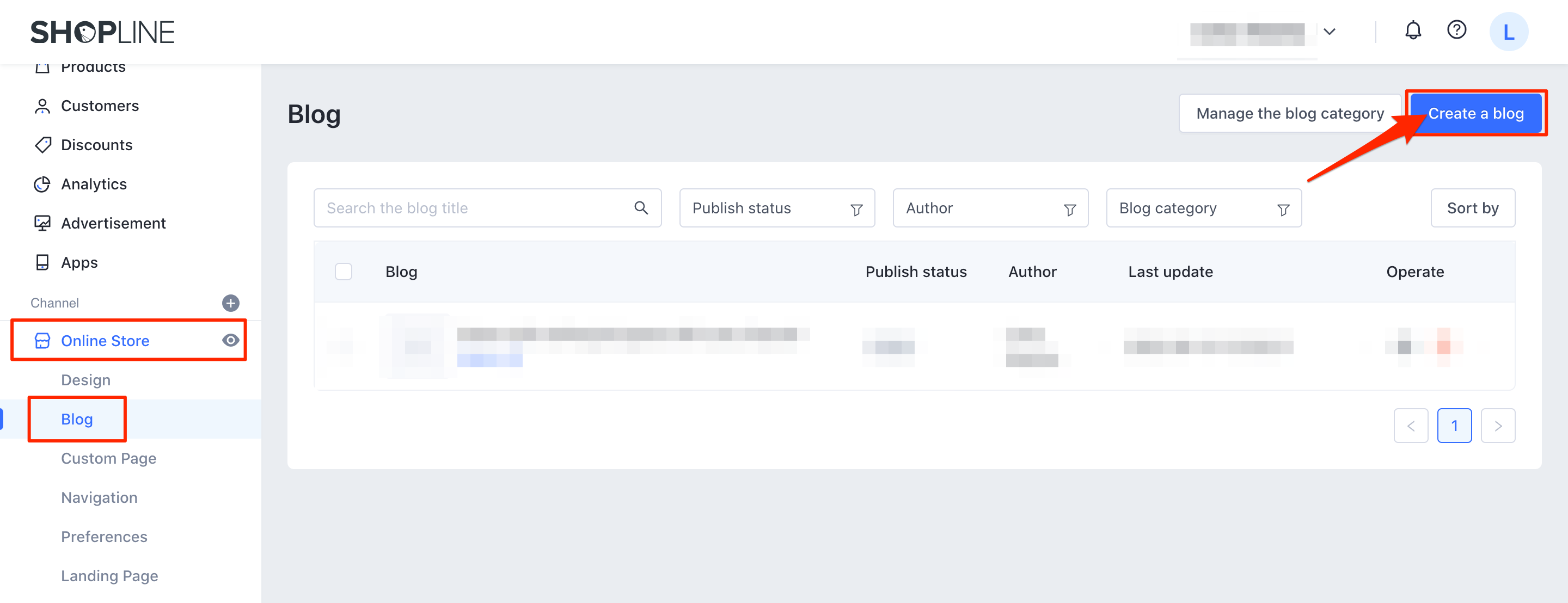Click the Analytics pie chart icon

click(x=42, y=184)
